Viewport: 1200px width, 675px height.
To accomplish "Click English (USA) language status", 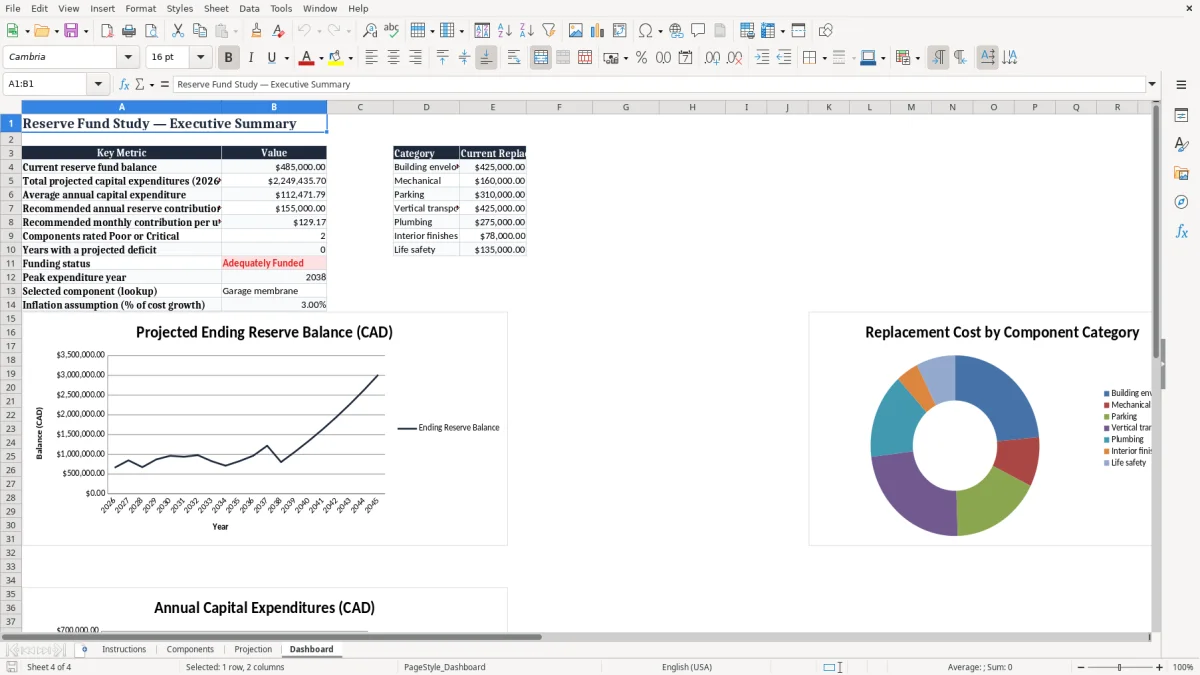I will click(x=687, y=667).
